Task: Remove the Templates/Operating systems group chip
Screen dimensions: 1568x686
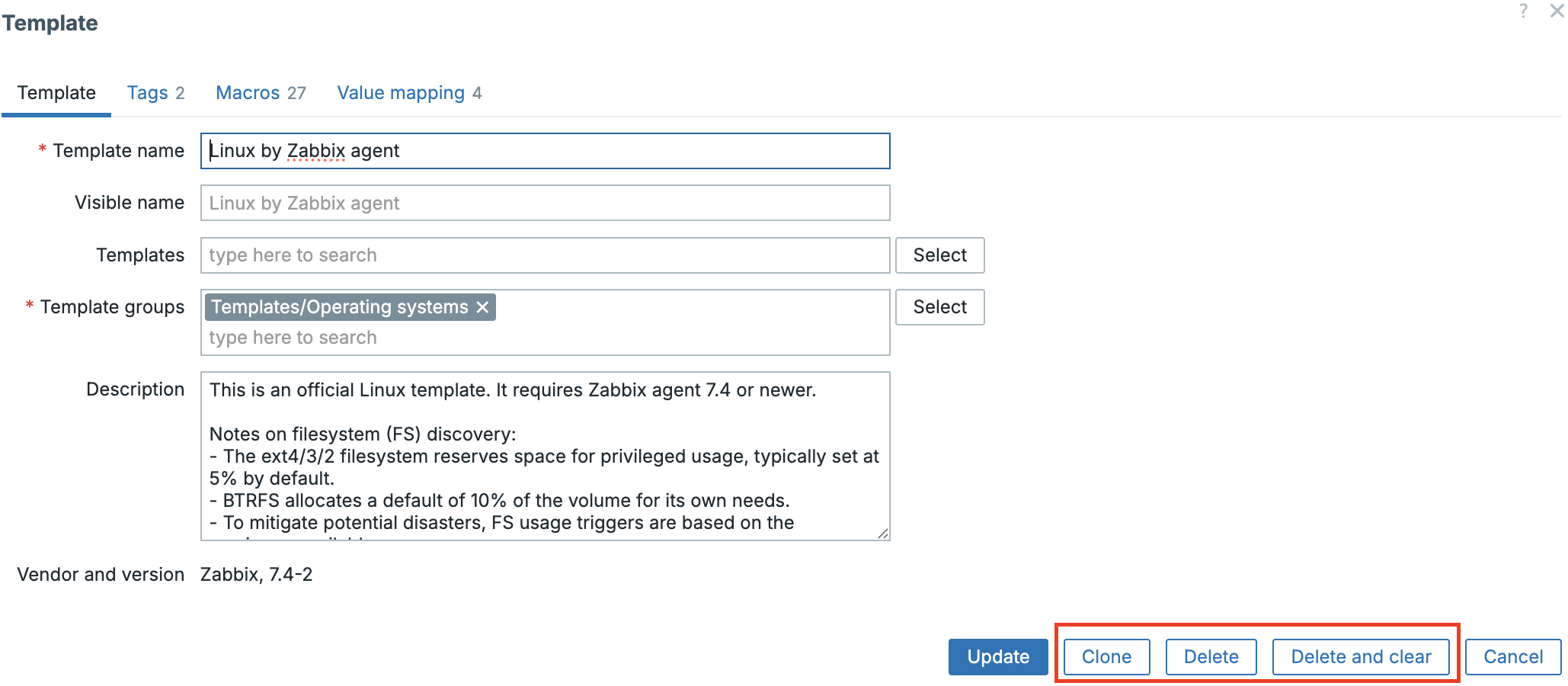Action: (483, 307)
